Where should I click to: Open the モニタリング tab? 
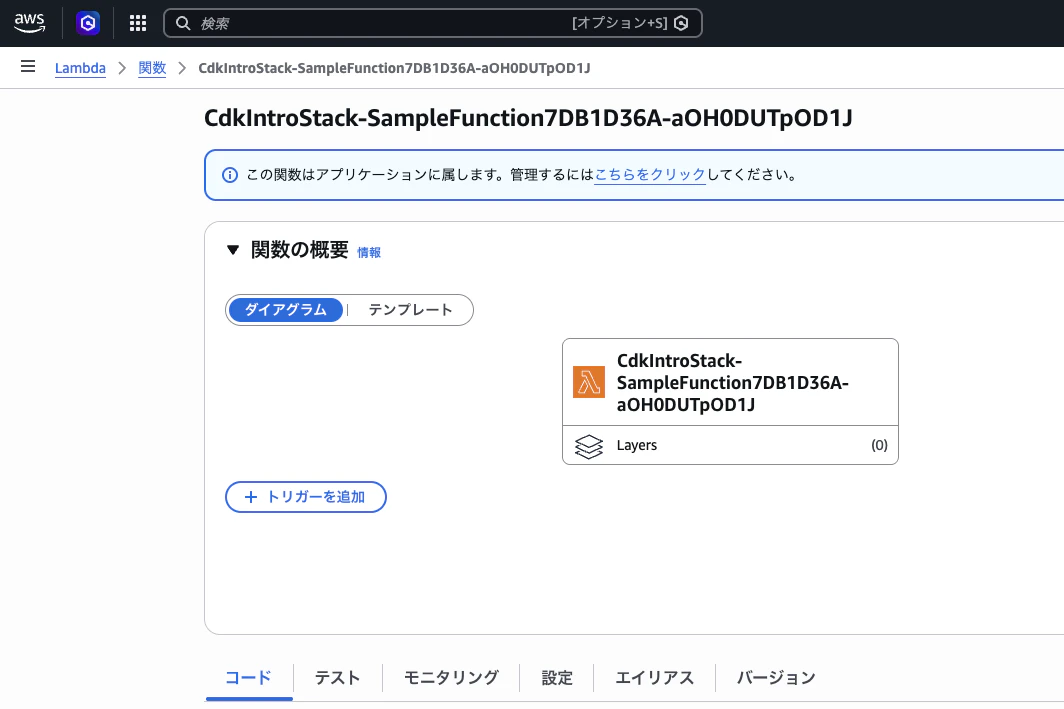[x=451, y=678]
